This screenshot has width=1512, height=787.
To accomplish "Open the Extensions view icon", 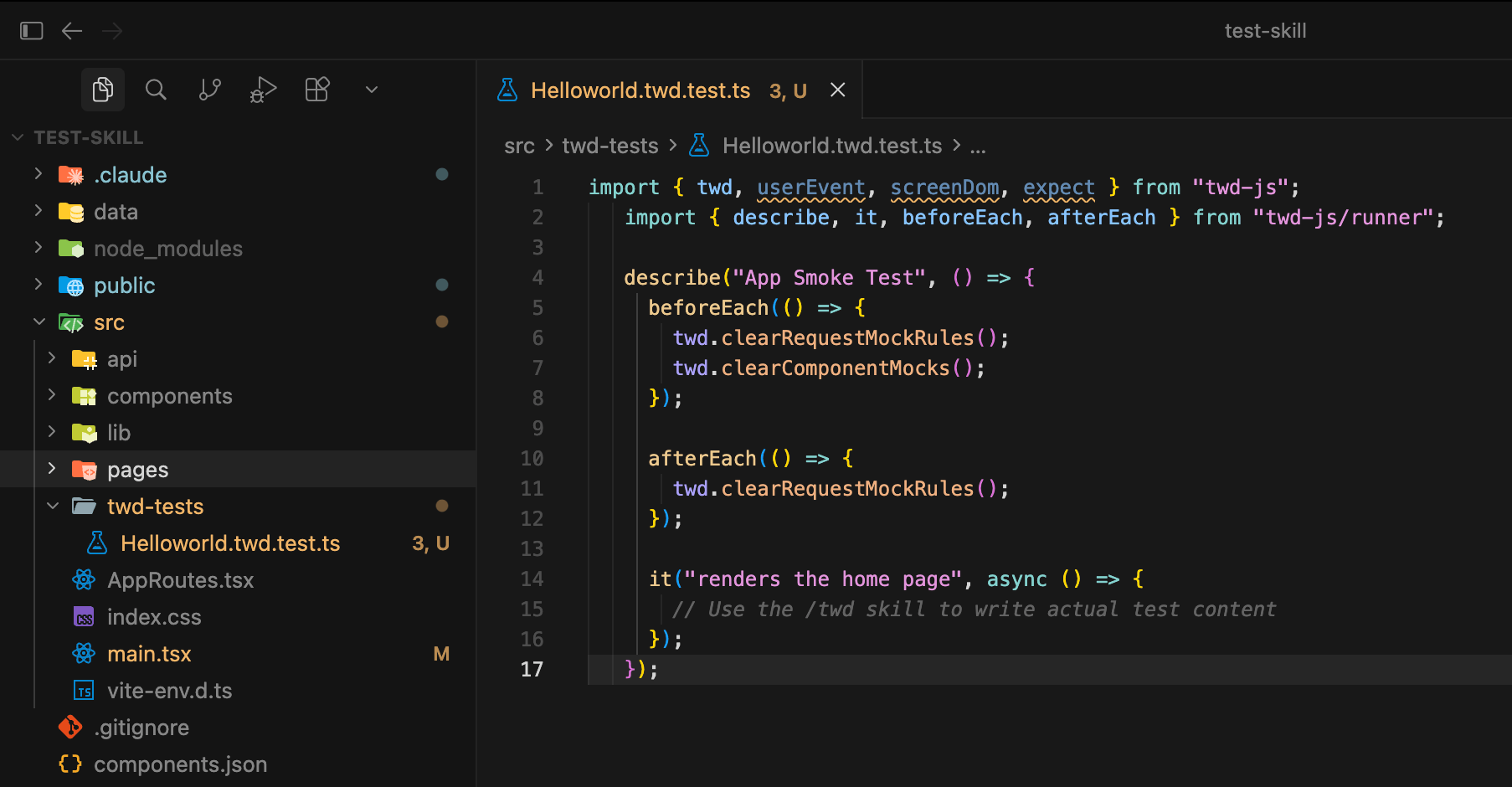I will [x=317, y=89].
